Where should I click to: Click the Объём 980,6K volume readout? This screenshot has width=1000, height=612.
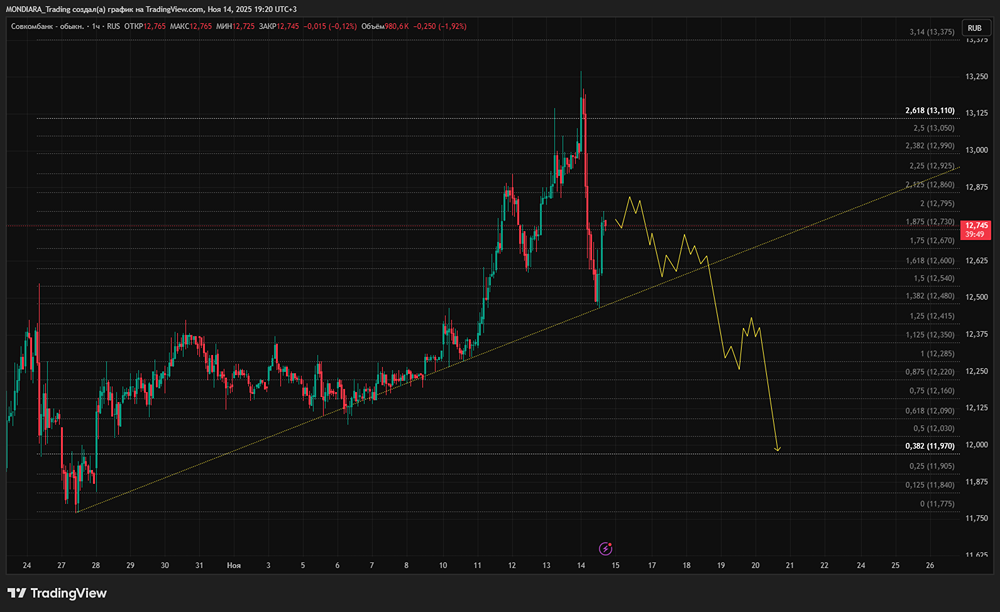point(385,26)
